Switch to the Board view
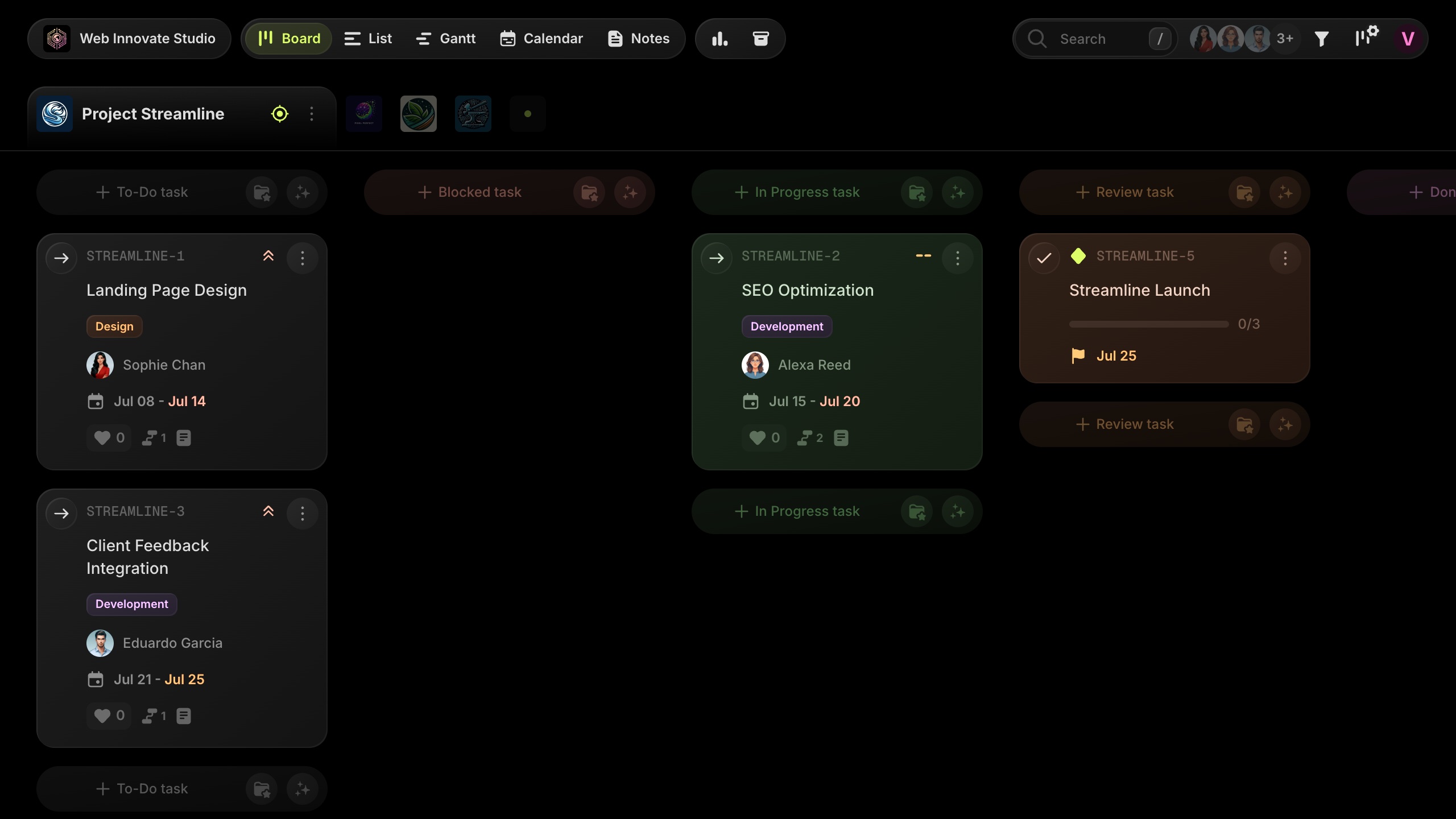Image resolution: width=1456 pixels, height=819 pixels. tap(289, 39)
